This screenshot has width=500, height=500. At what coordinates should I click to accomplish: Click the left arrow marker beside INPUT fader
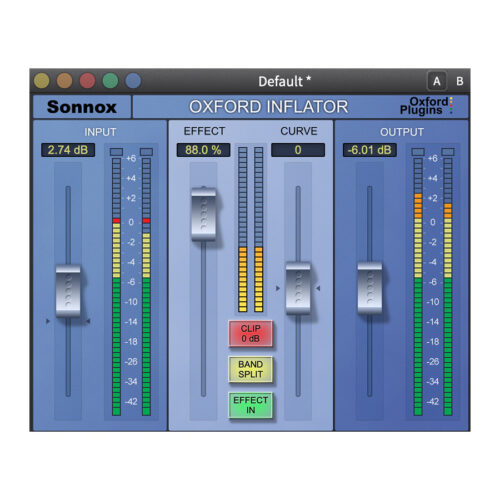[x=48, y=321]
